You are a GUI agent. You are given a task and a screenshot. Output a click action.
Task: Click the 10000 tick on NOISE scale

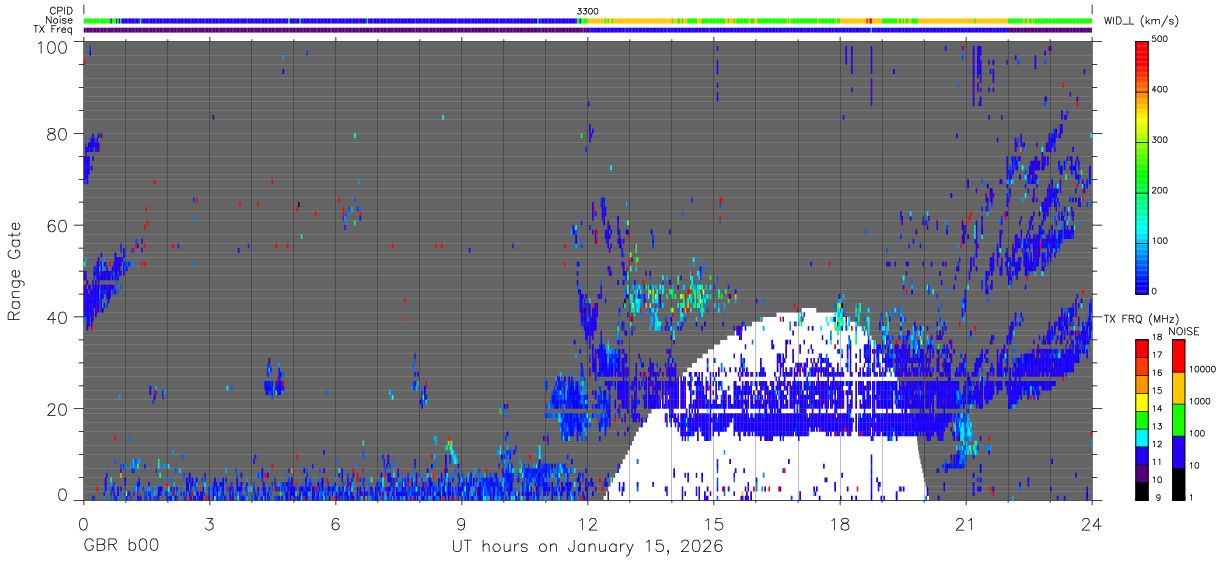tap(1201, 369)
